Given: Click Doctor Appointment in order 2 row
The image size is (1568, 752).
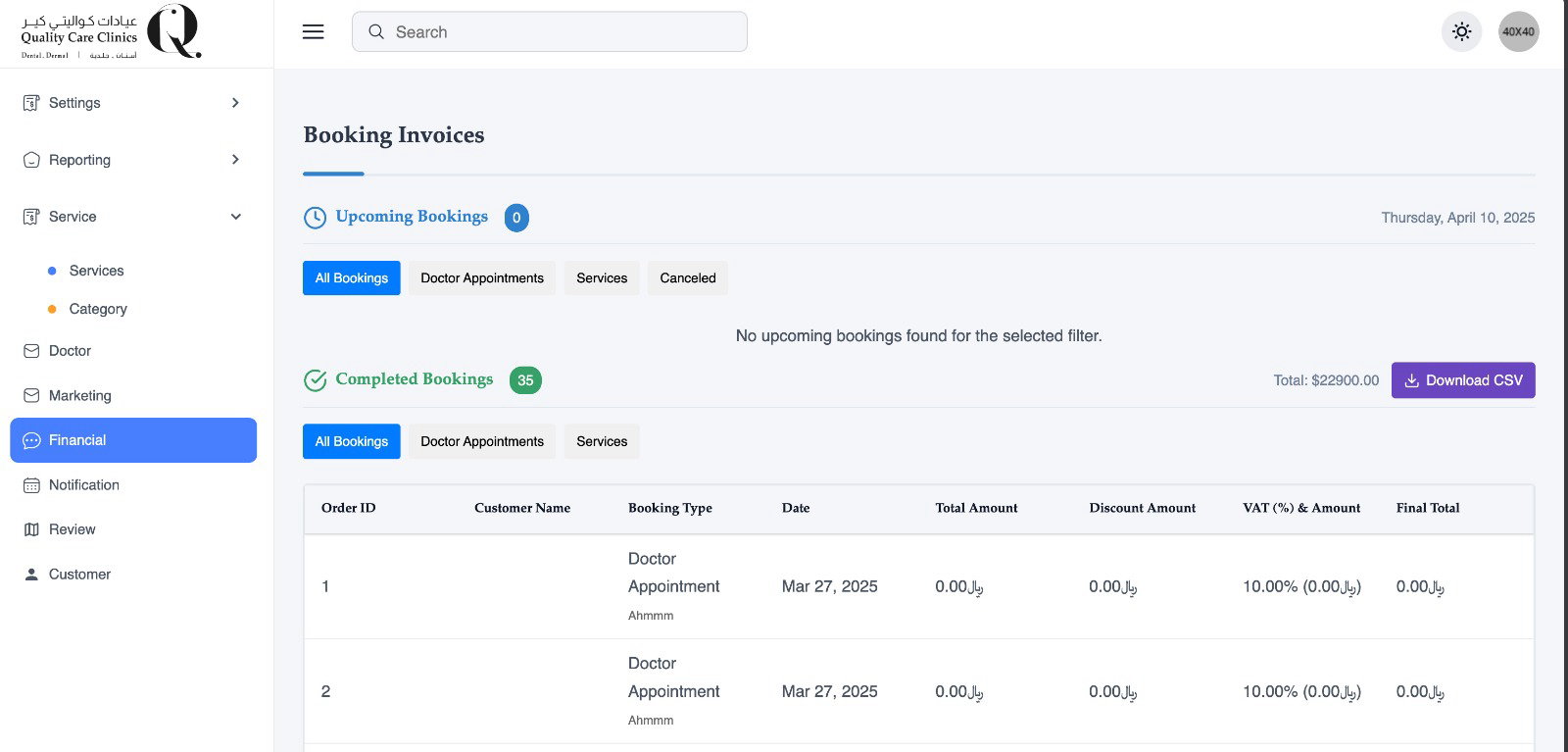Looking at the screenshot, I should tap(673, 677).
